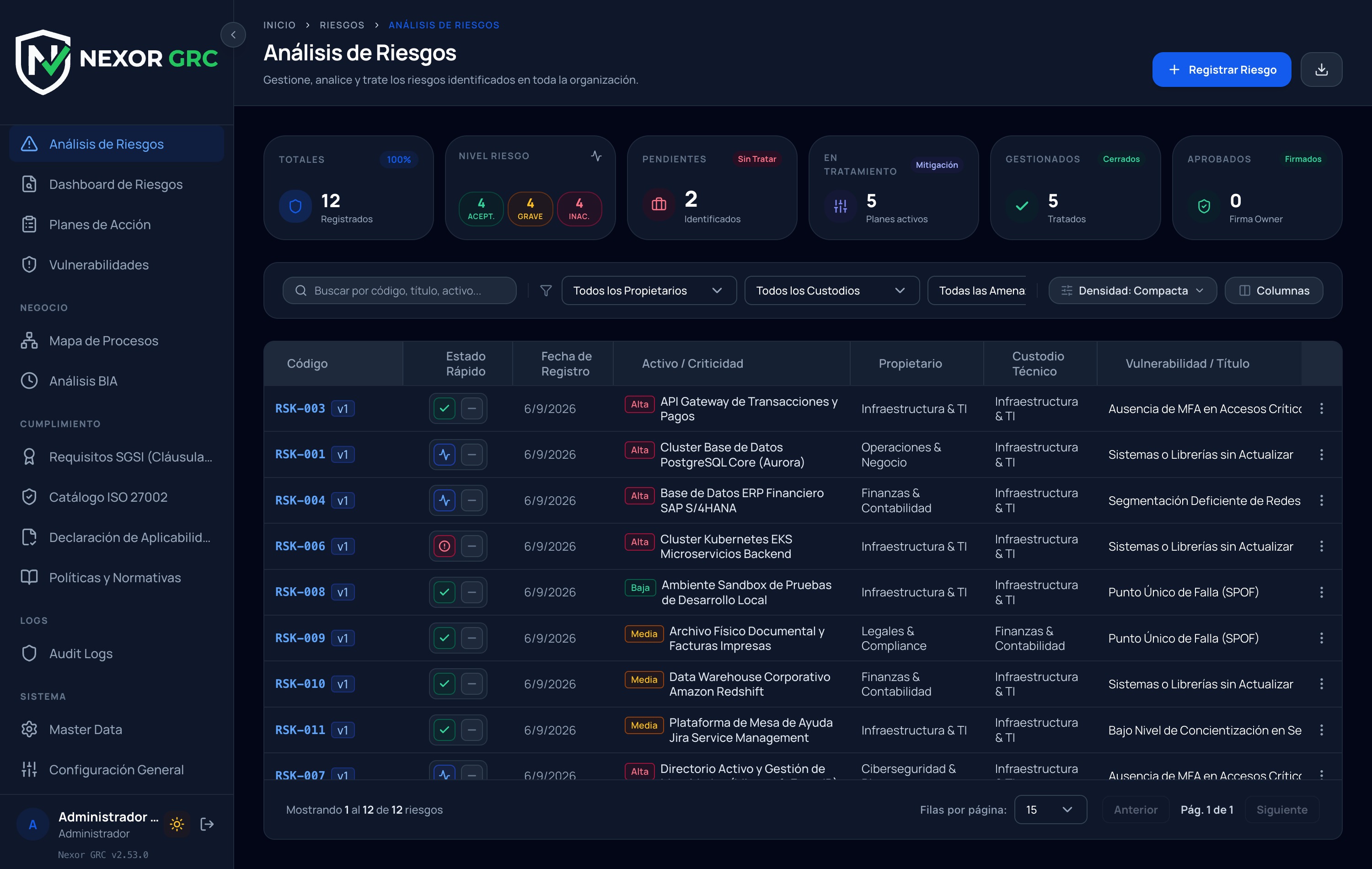1372x869 pixels.
Task: Click the activity pulse icon in Nivel Riesgo card
Action: [x=596, y=156]
